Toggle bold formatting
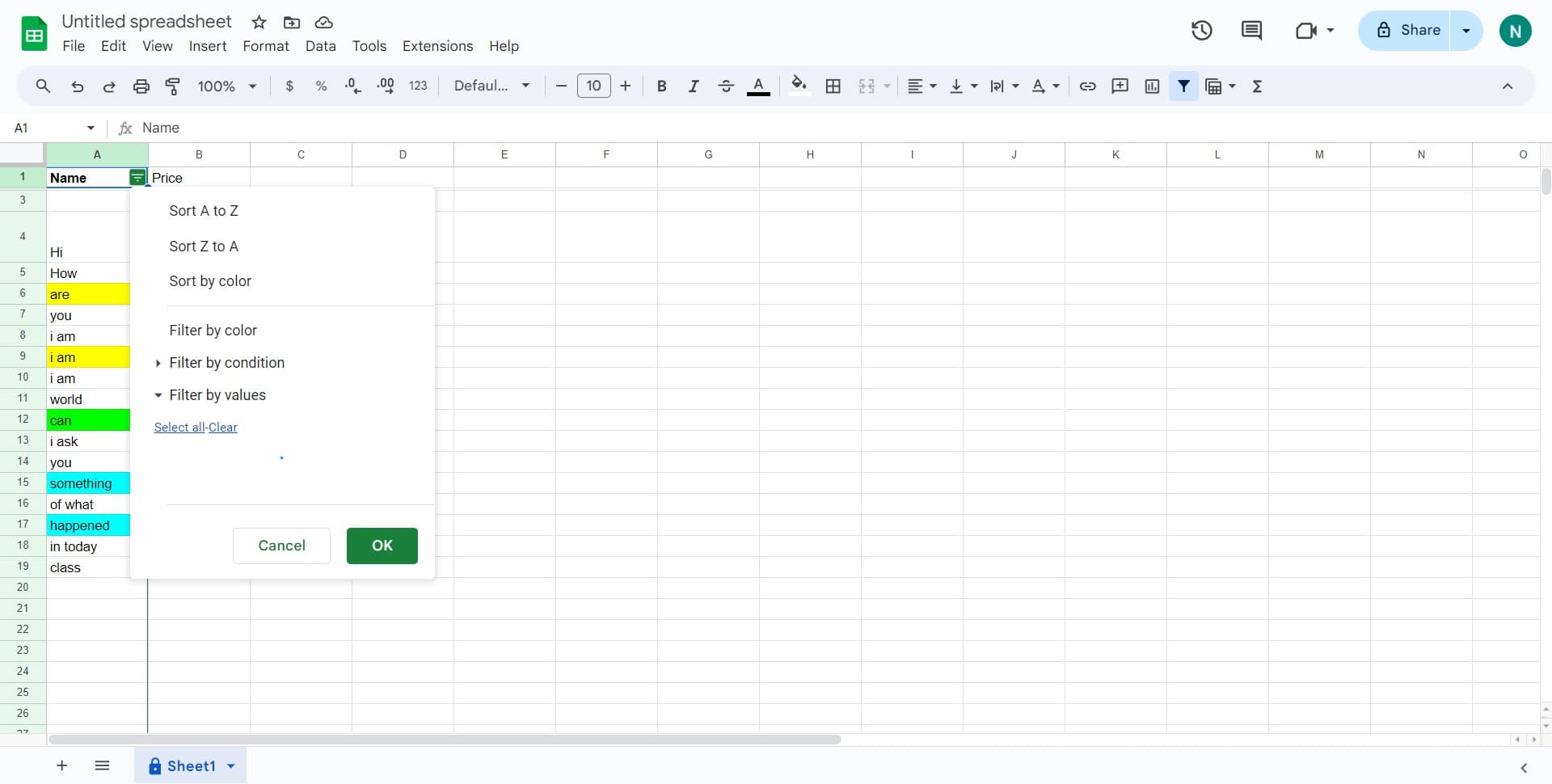This screenshot has width=1552, height=784. pos(661,86)
